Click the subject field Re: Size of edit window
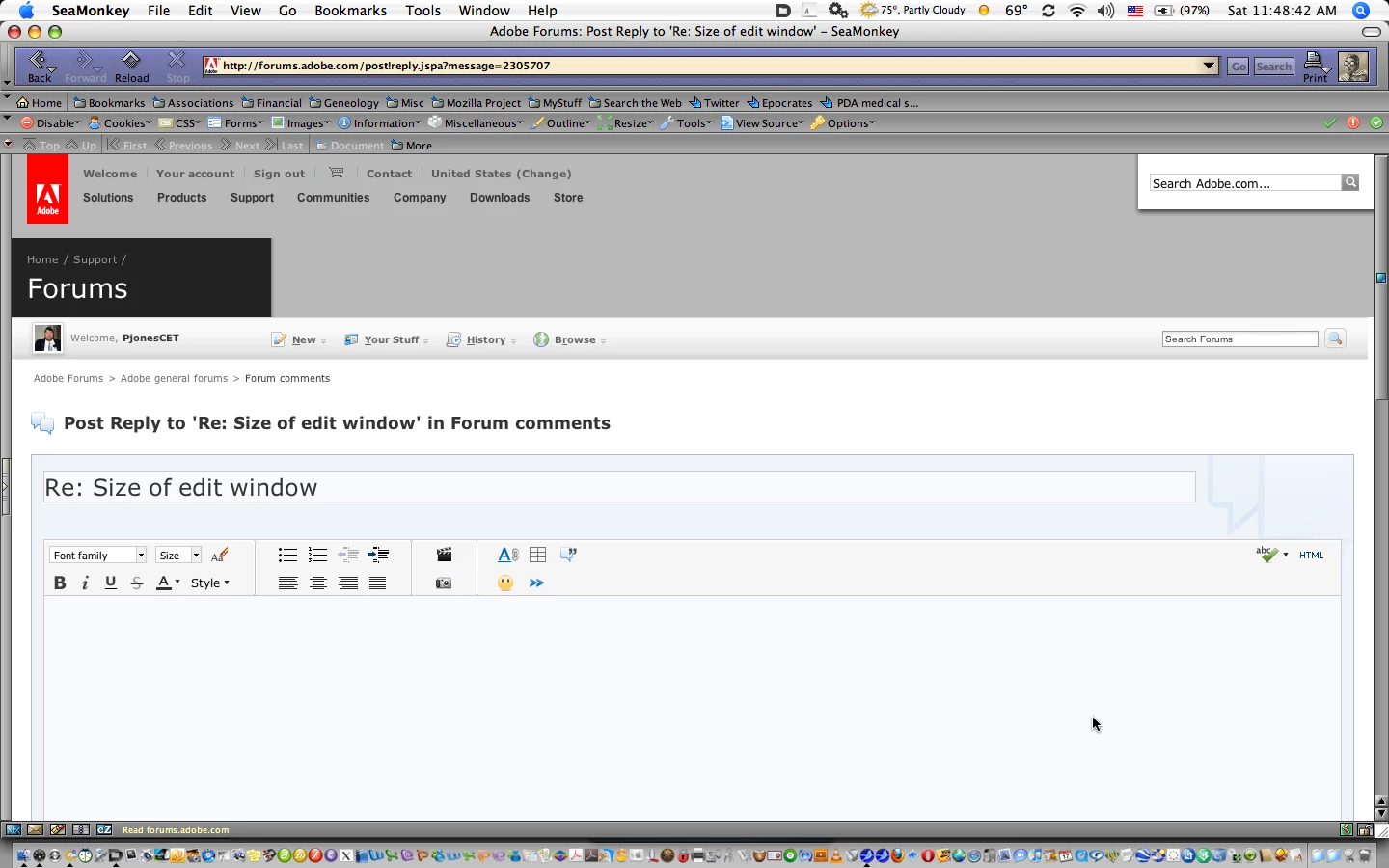1389x868 pixels. click(619, 487)
